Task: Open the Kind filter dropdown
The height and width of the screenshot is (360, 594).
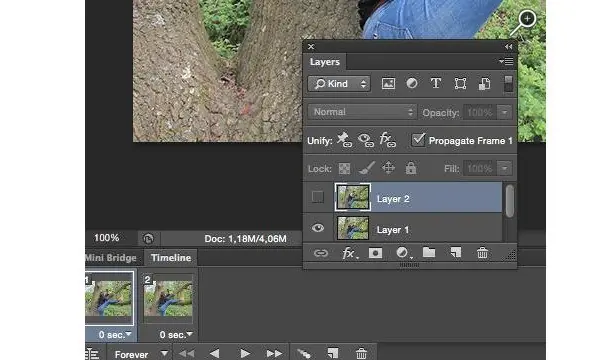Action: pos(339,84)
